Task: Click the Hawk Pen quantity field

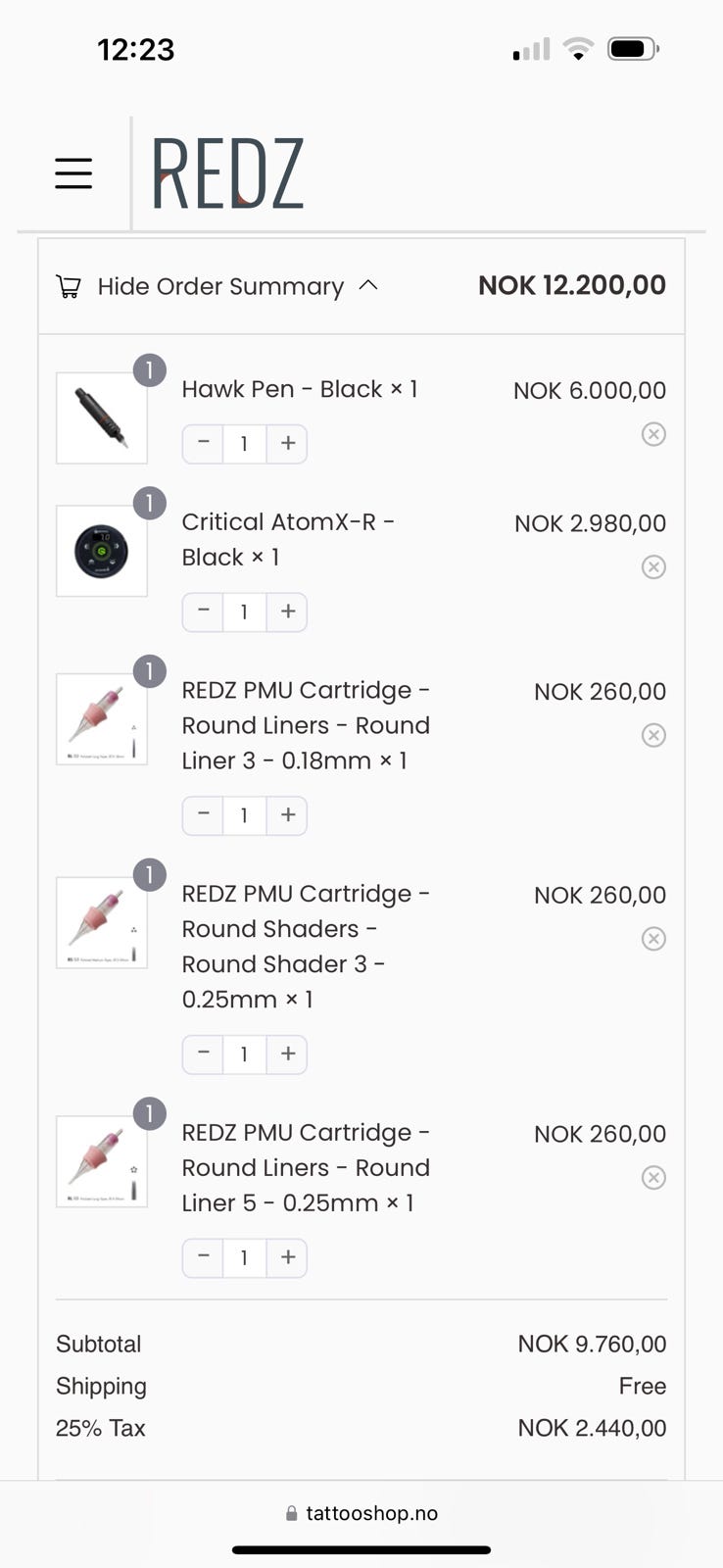Action: click(244, 444)
